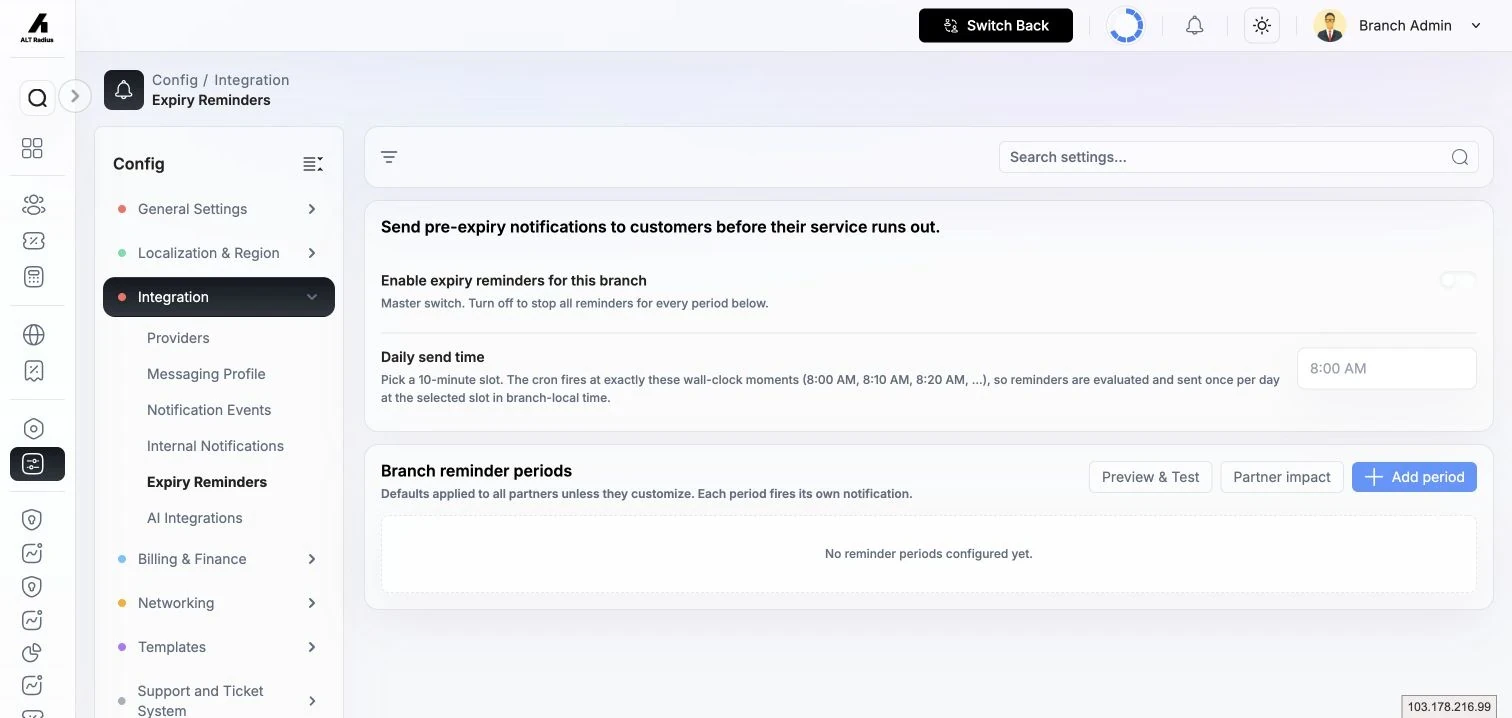Select Expiry Reminders menu item

pyautogui.click(x=207, y=482)
